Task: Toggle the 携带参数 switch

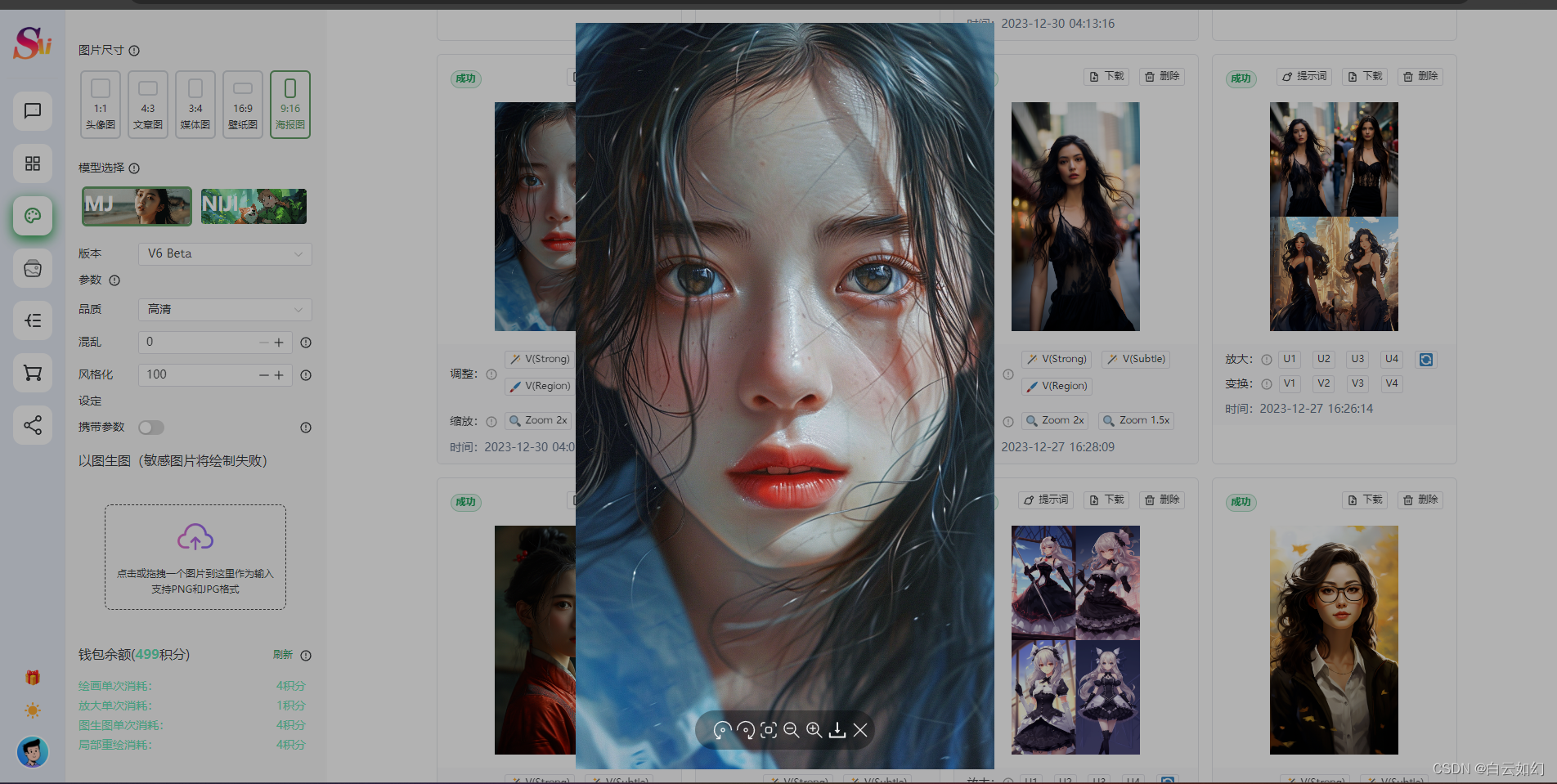Action: 151,428
